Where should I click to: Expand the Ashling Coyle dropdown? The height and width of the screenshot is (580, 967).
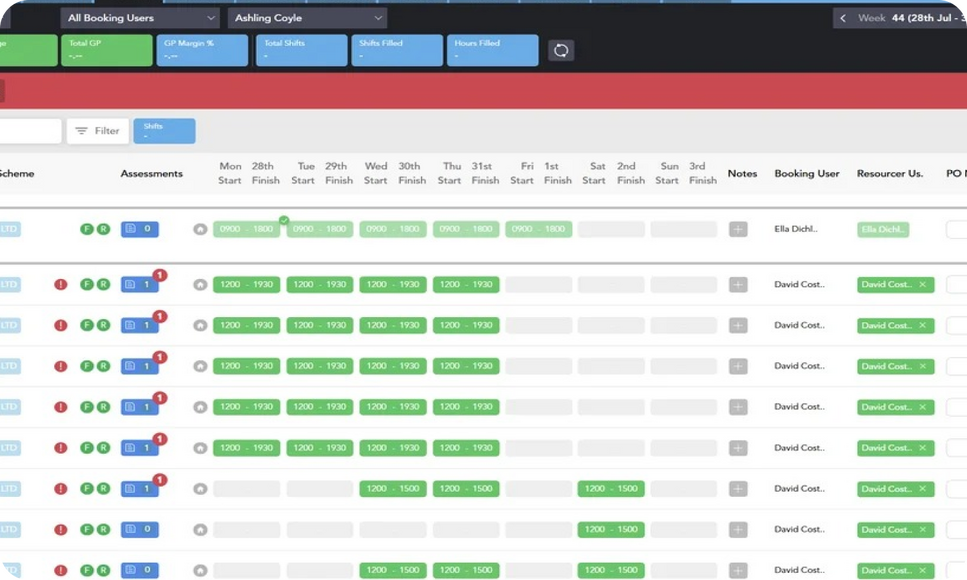click(x=307, y=18)
